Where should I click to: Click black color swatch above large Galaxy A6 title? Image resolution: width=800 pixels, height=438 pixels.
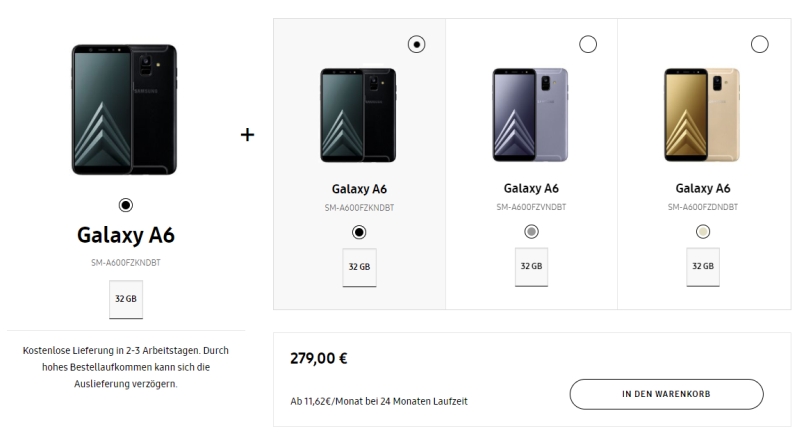click(x=125, y=205)
